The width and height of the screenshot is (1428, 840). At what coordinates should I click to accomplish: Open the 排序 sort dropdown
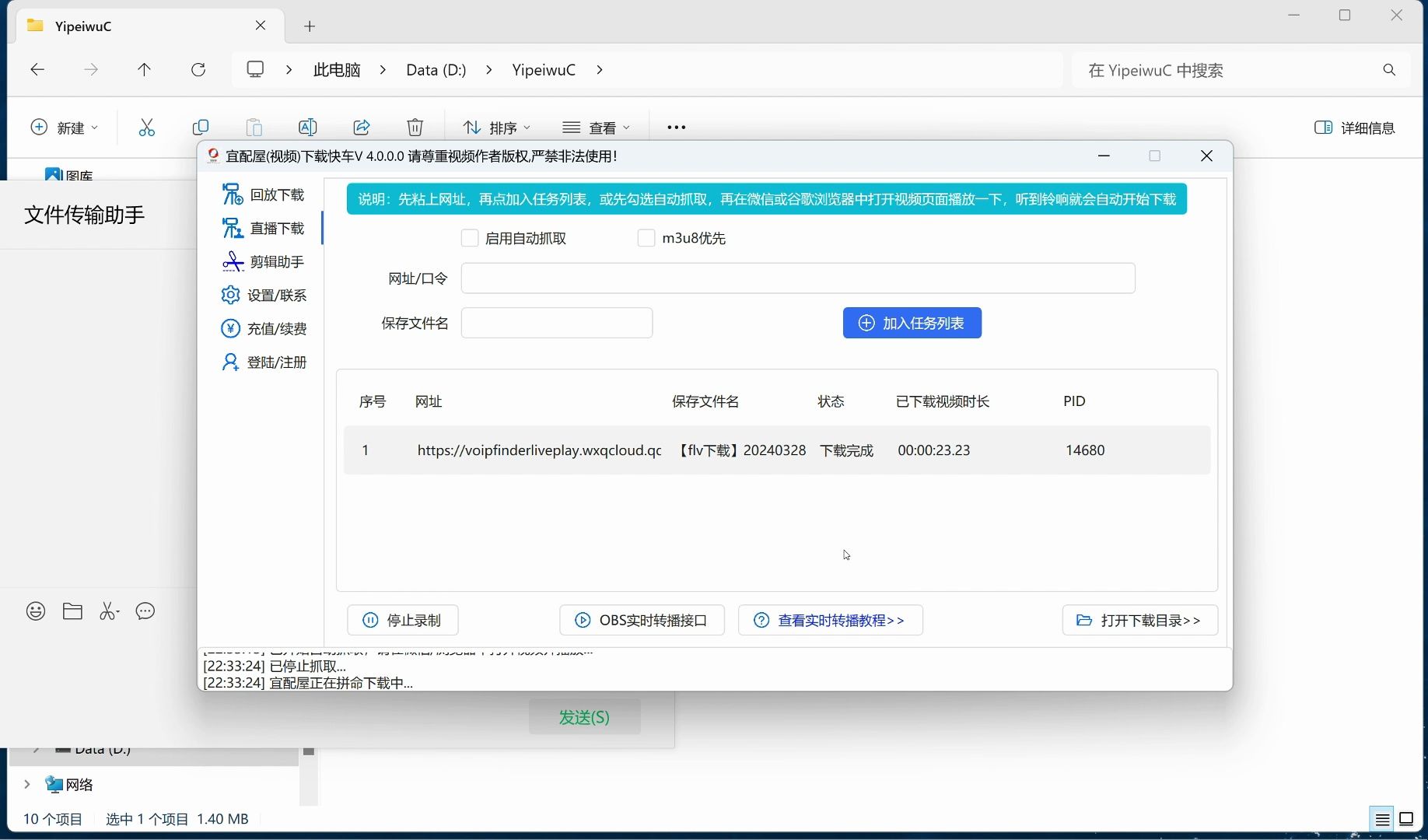pyautogui.click(x=496, y=127)
